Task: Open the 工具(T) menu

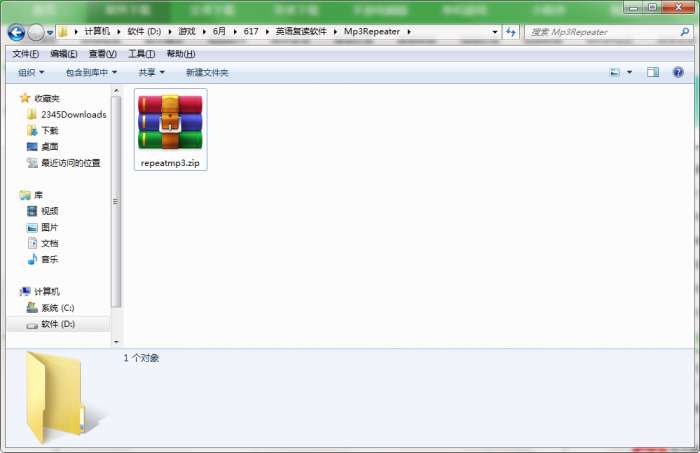Action: [x=142, y=54]
